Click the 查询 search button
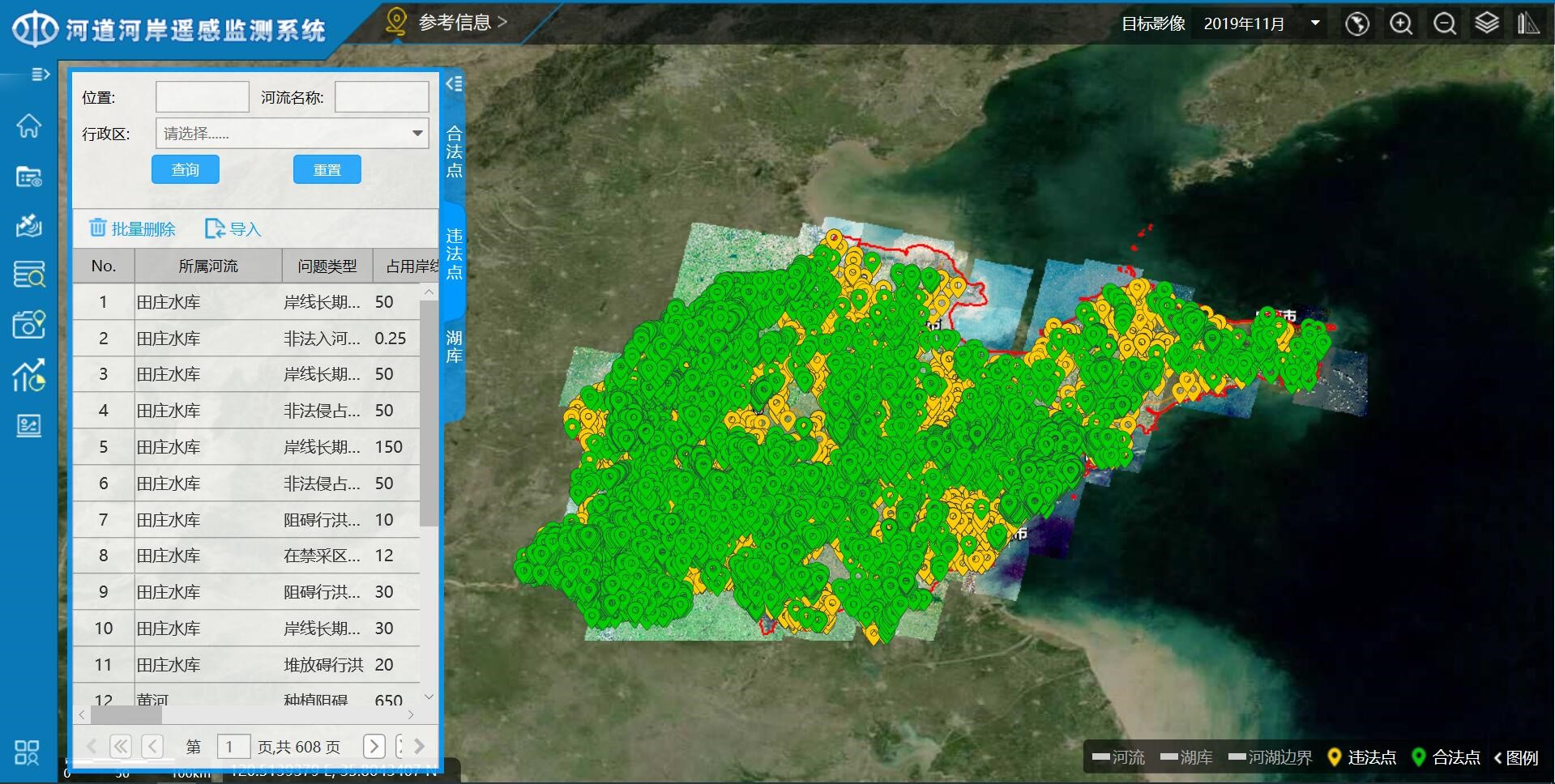Image resolution: width=1555 pixels, height=784 pixels. [185, 170]
